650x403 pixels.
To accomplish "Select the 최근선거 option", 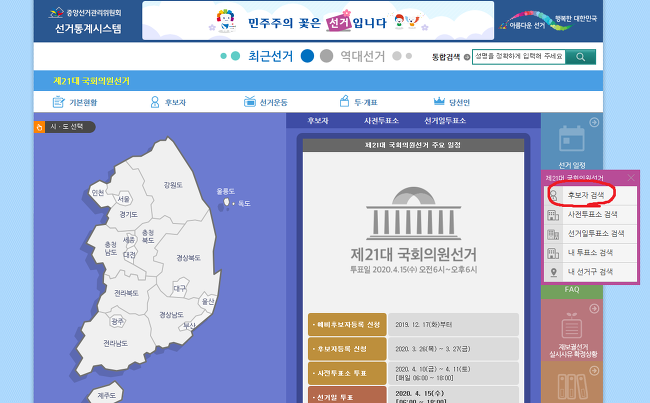I will pos(270,56).
